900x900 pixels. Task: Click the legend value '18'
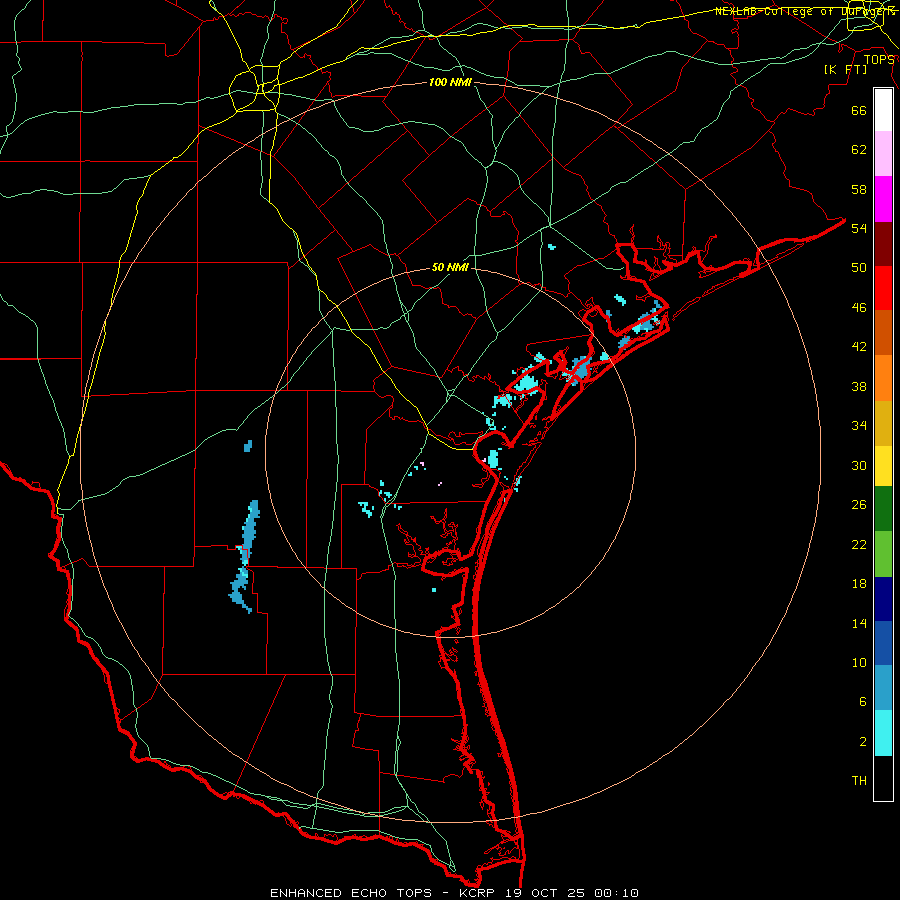859,584
